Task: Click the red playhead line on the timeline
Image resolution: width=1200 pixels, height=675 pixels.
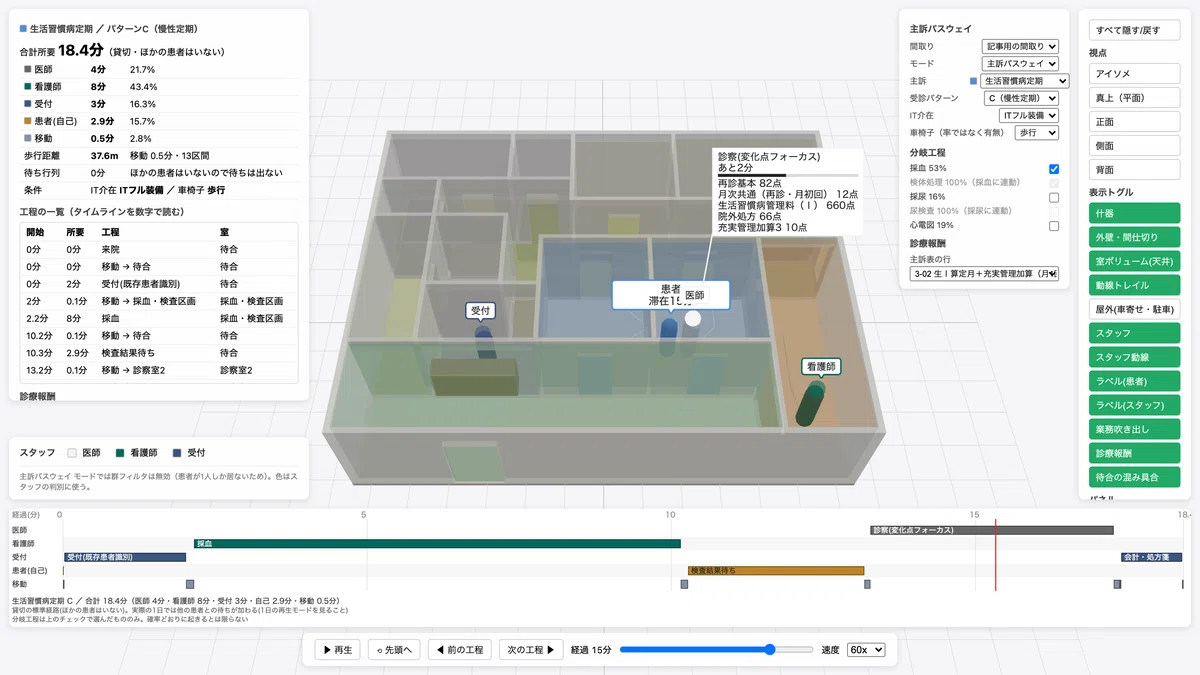Action: tap(995, 555)
